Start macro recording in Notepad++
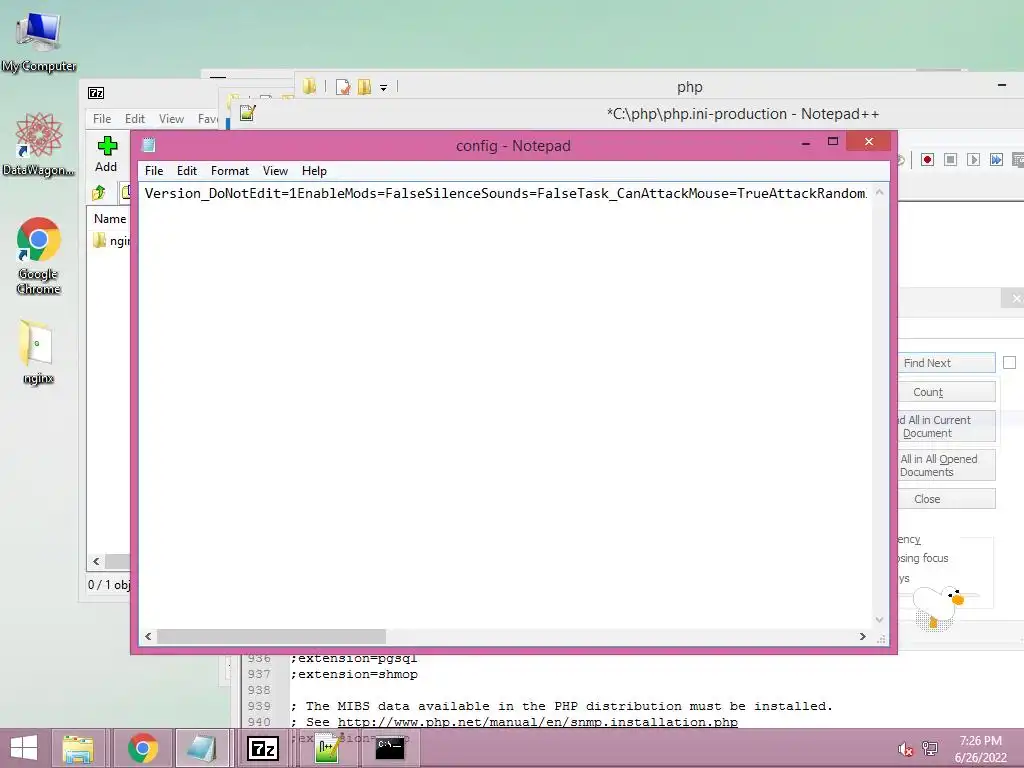Screen dimensions: 1024x768 coord(927,160)
